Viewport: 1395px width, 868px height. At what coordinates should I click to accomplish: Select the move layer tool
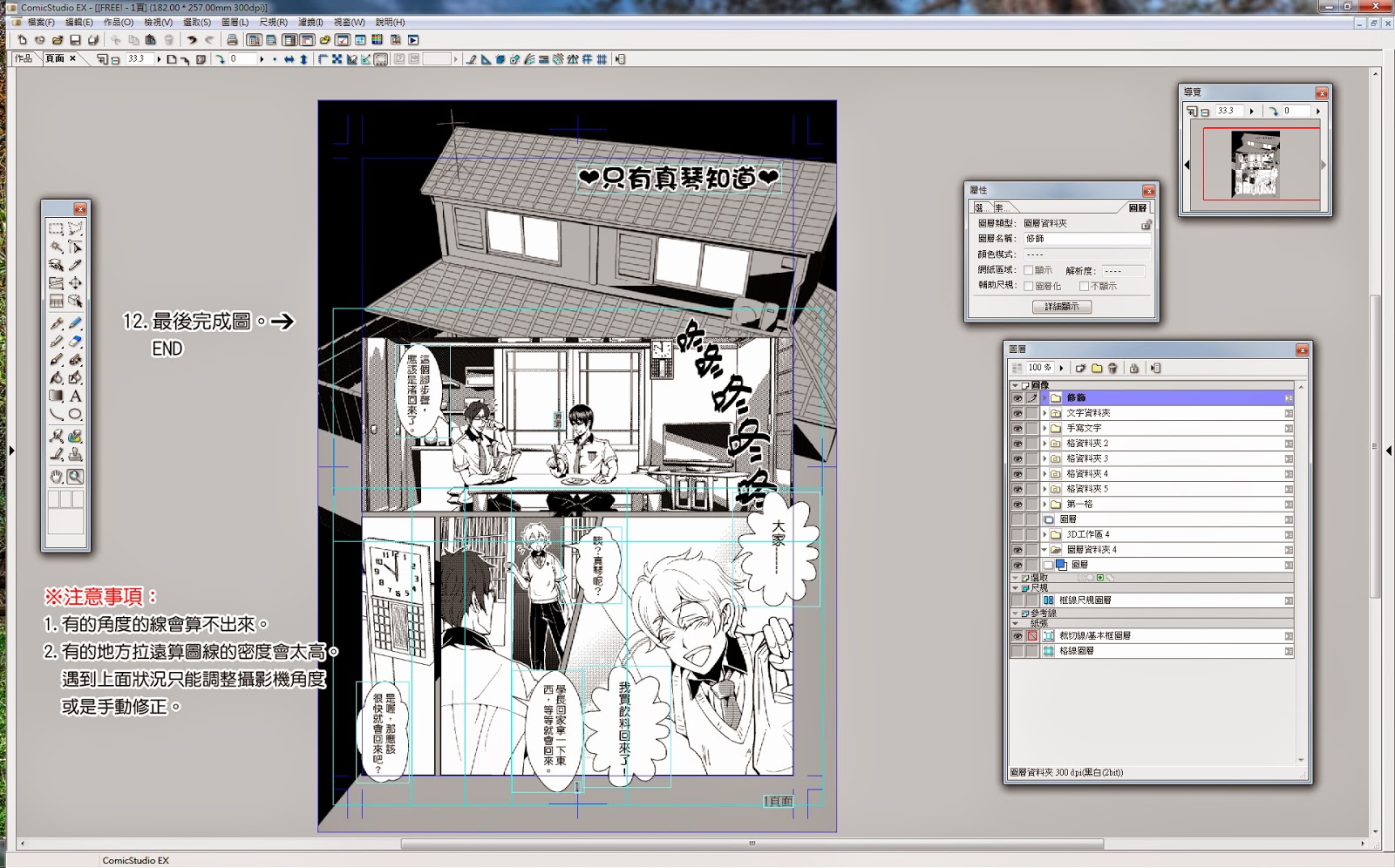click(x=75, y=282)
